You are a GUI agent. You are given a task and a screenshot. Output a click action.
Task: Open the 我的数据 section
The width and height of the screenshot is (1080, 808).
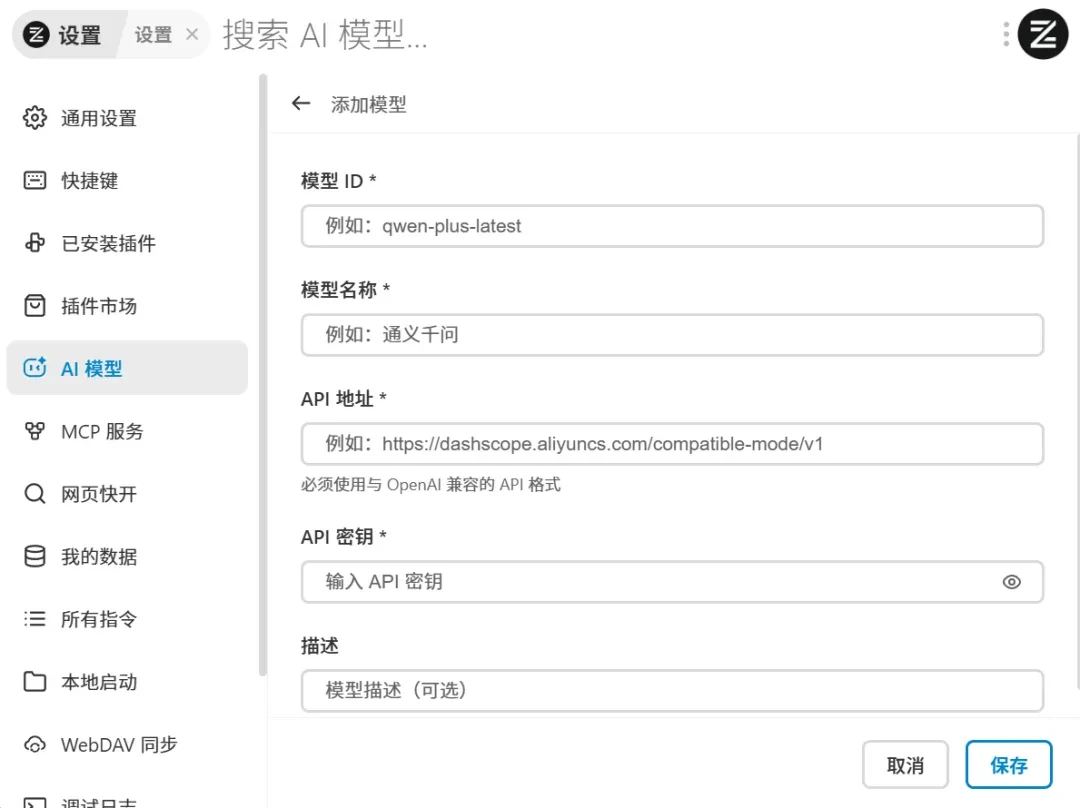(x=127, y=557)
